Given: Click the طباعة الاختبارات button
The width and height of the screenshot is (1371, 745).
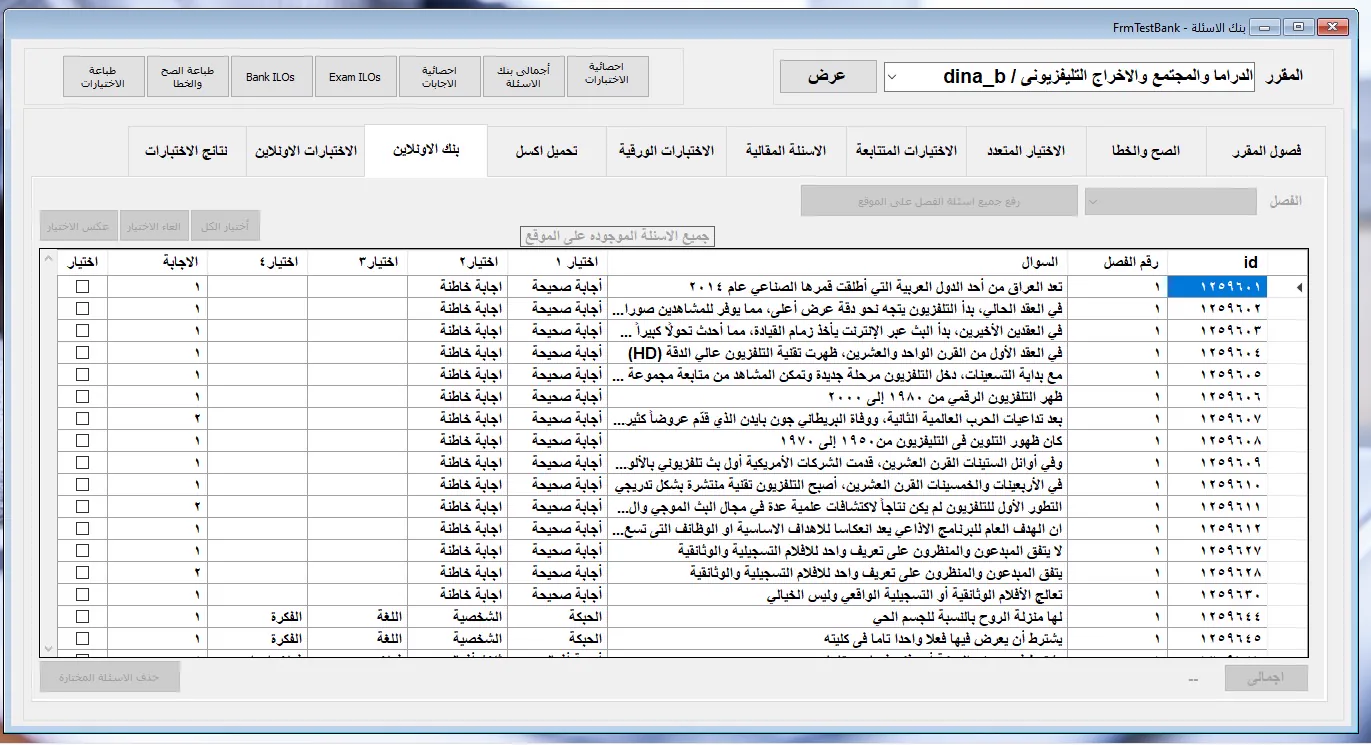Looking at the screenshot, I should 104,77.
